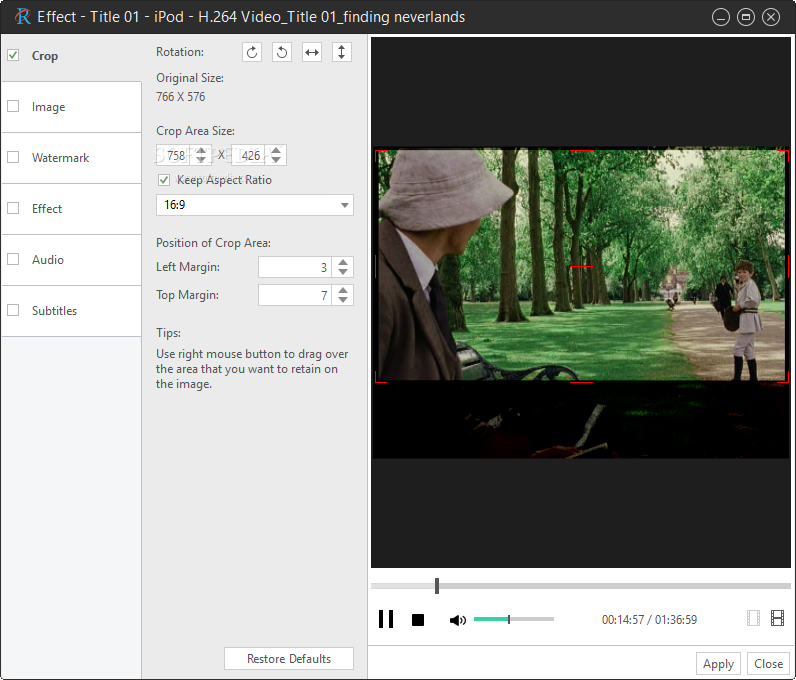The image size is (796, 680).
Task: Click the filmstrip preview mode icon
Action: [x=777, y=618]
